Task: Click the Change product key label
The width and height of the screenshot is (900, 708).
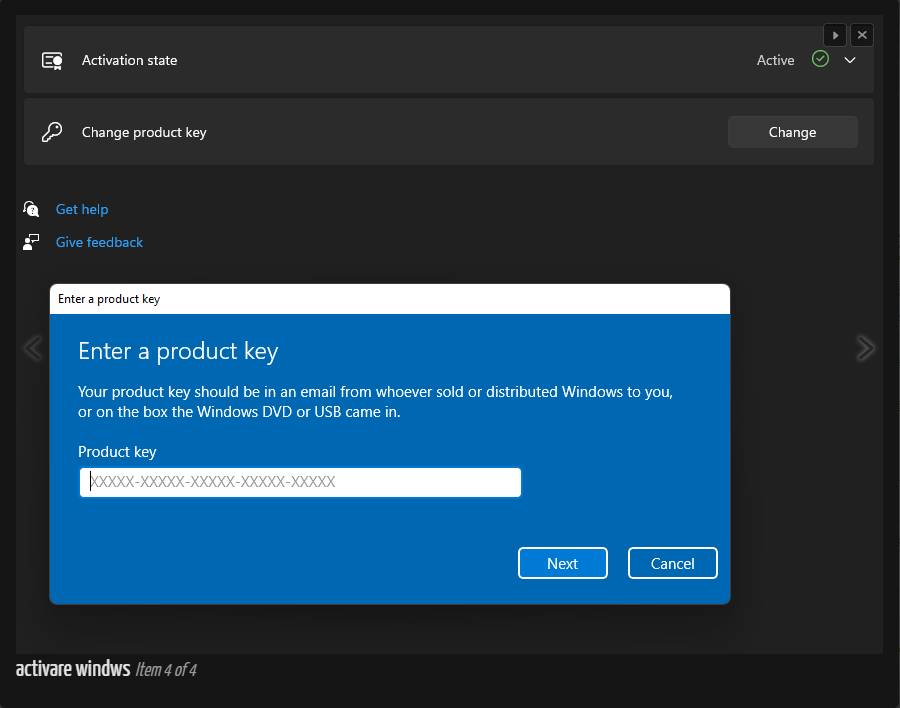Action: click(x=144, y=133)
